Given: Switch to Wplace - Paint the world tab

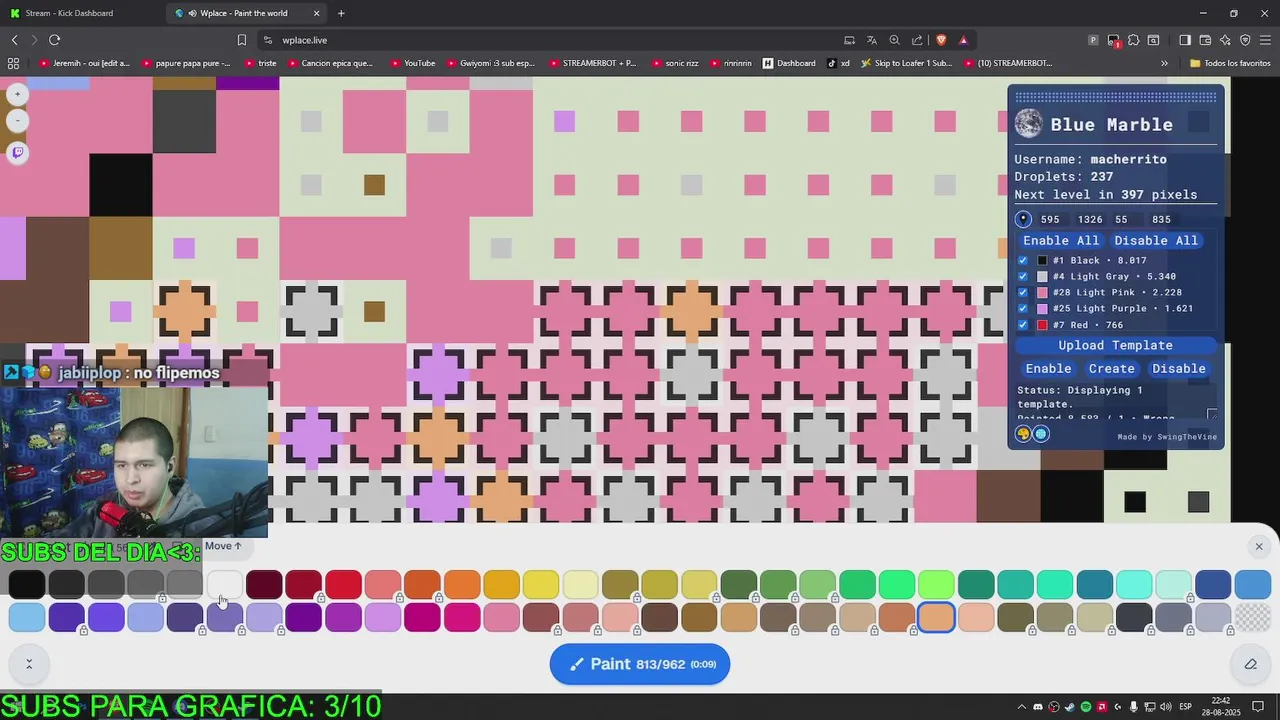Looking at the screenshot, I should [x=245, y=13].
